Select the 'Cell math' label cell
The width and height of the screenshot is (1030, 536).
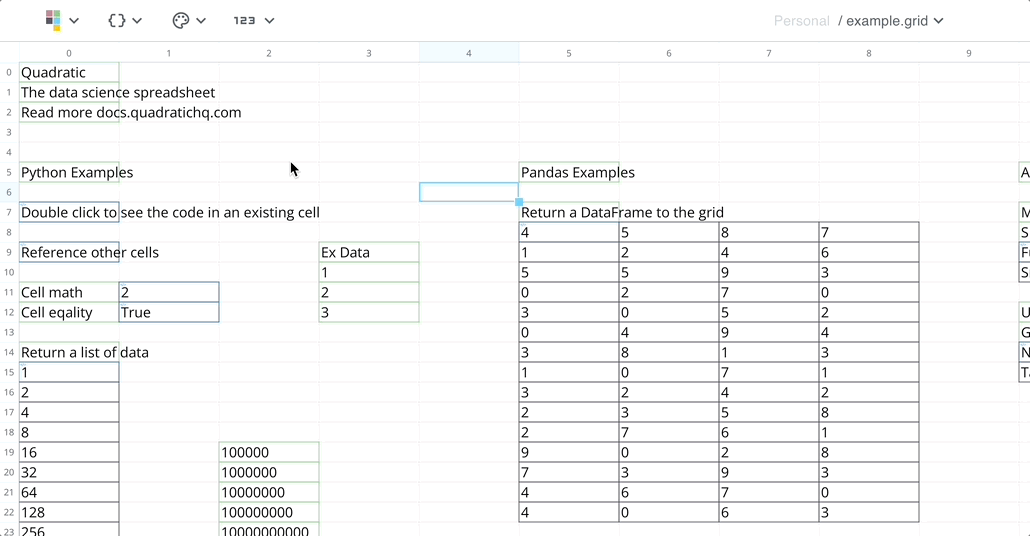tap(69, 292)
